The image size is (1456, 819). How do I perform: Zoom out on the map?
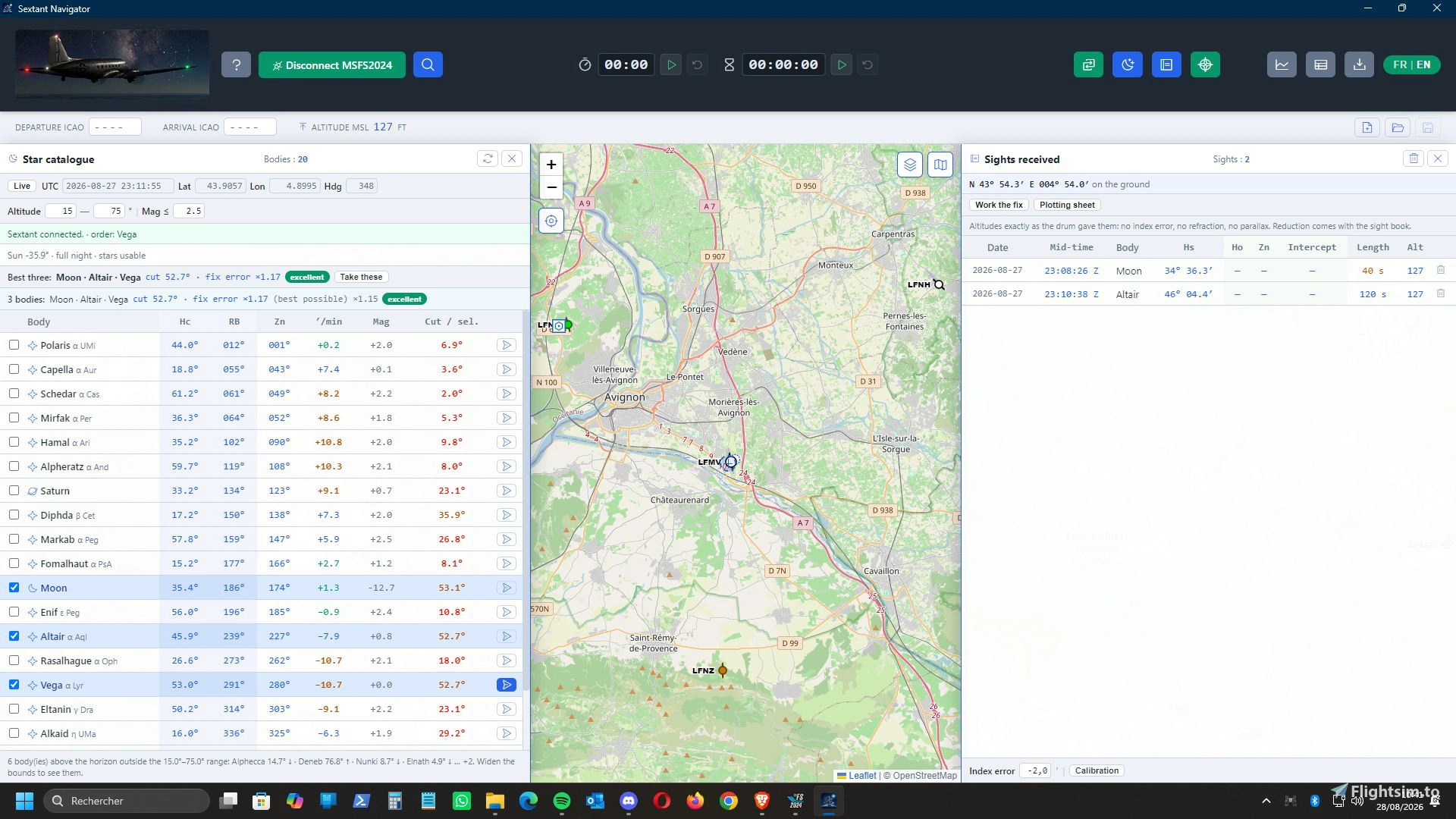(551, 187)
